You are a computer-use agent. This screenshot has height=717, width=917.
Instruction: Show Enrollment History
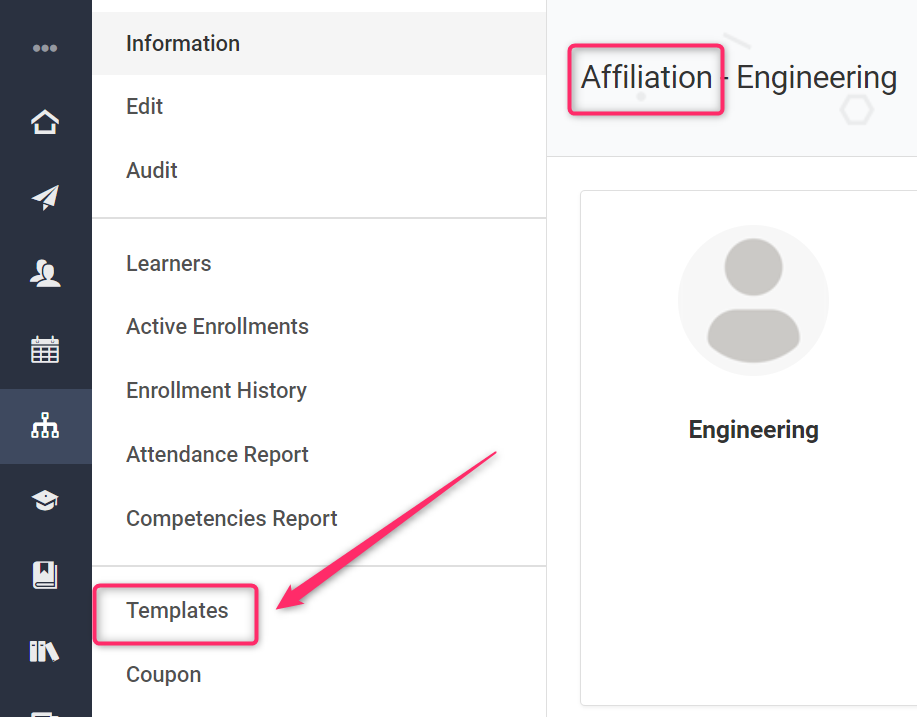(x=216, y=391)
